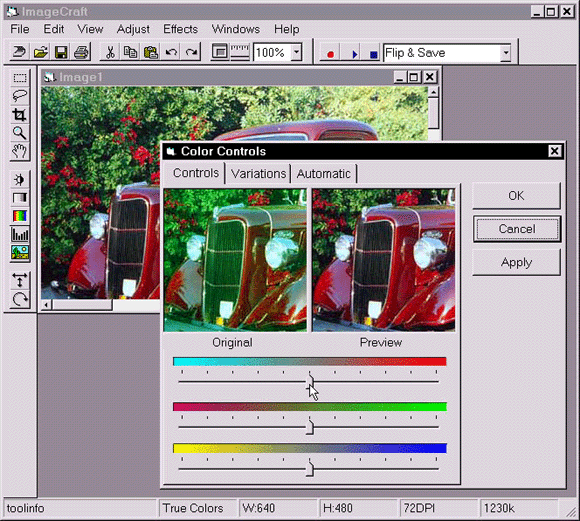
Task: Select the rectangular marquee tool
Action: pos(20,78)
